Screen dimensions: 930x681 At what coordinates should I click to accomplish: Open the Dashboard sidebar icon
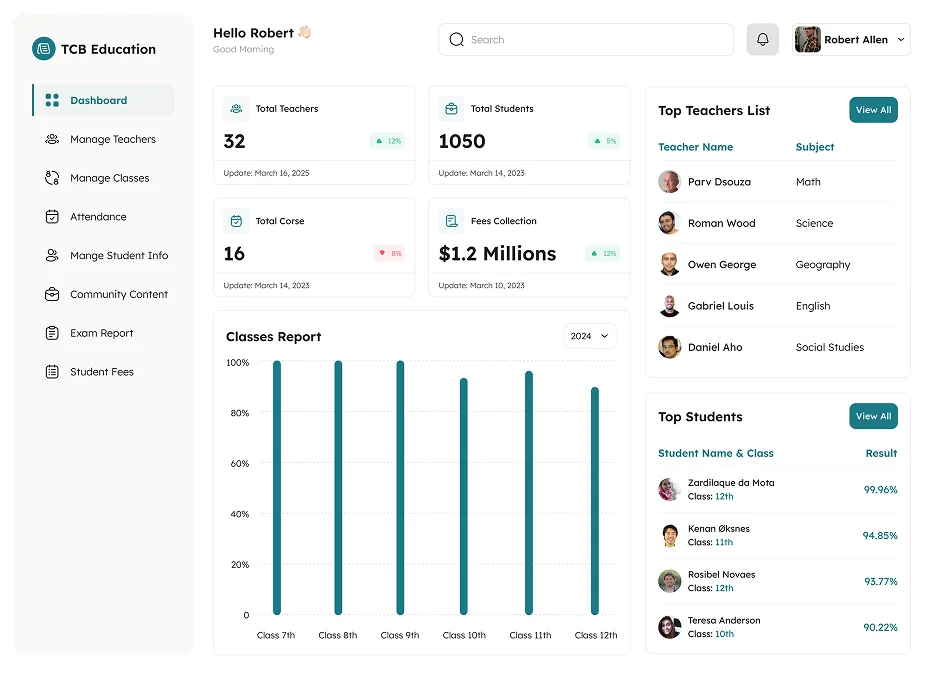coord(52,100)
